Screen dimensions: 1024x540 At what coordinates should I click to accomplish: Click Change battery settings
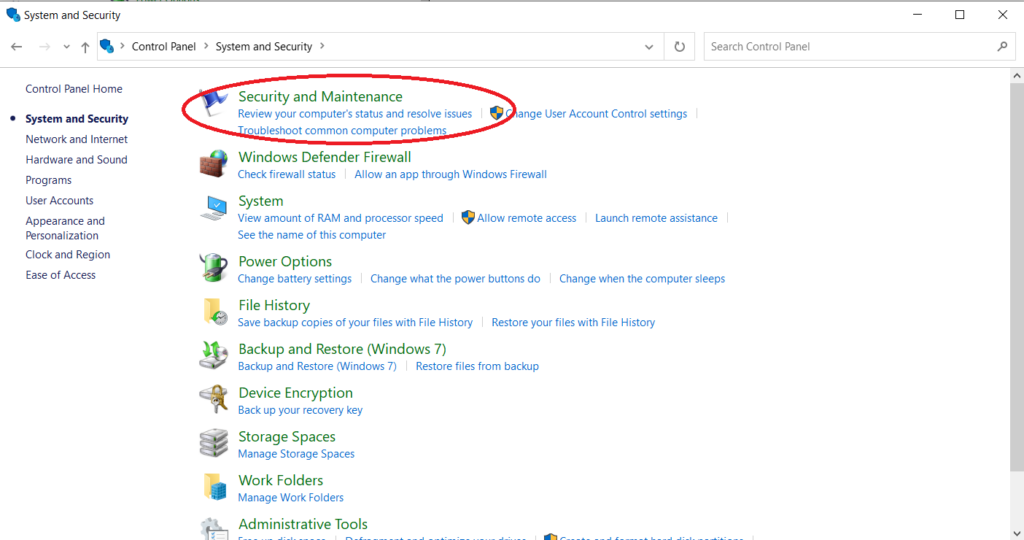tap(295, 279)
